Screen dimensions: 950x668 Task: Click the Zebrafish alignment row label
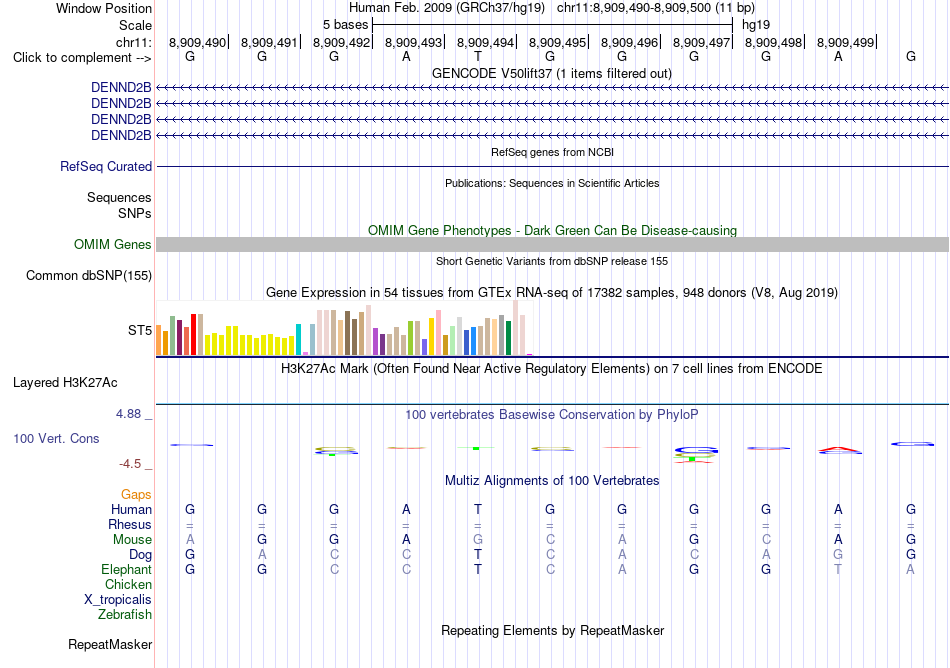[x=125, y=614]
